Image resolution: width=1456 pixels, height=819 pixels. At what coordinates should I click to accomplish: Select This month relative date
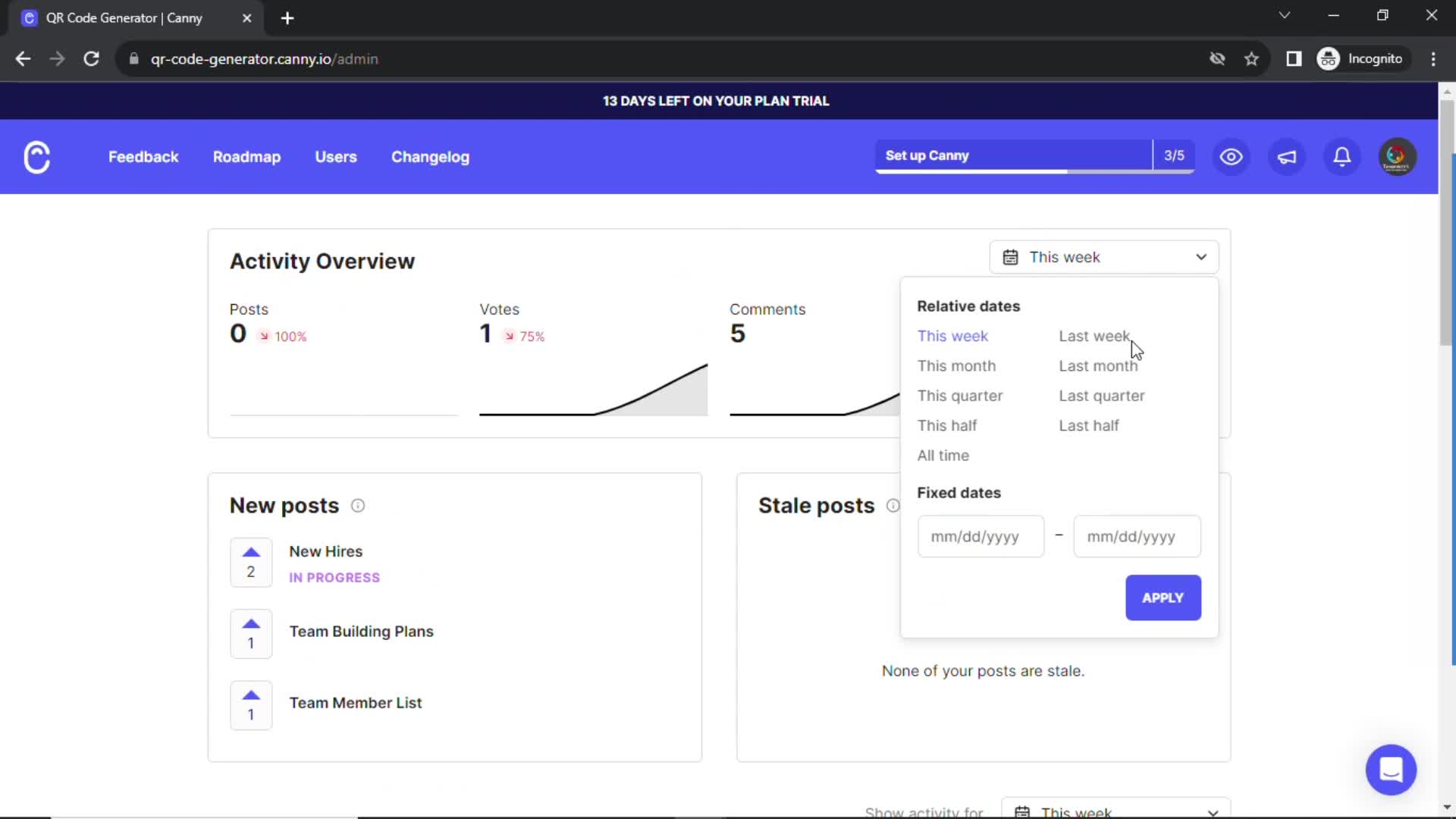point(956,366)
